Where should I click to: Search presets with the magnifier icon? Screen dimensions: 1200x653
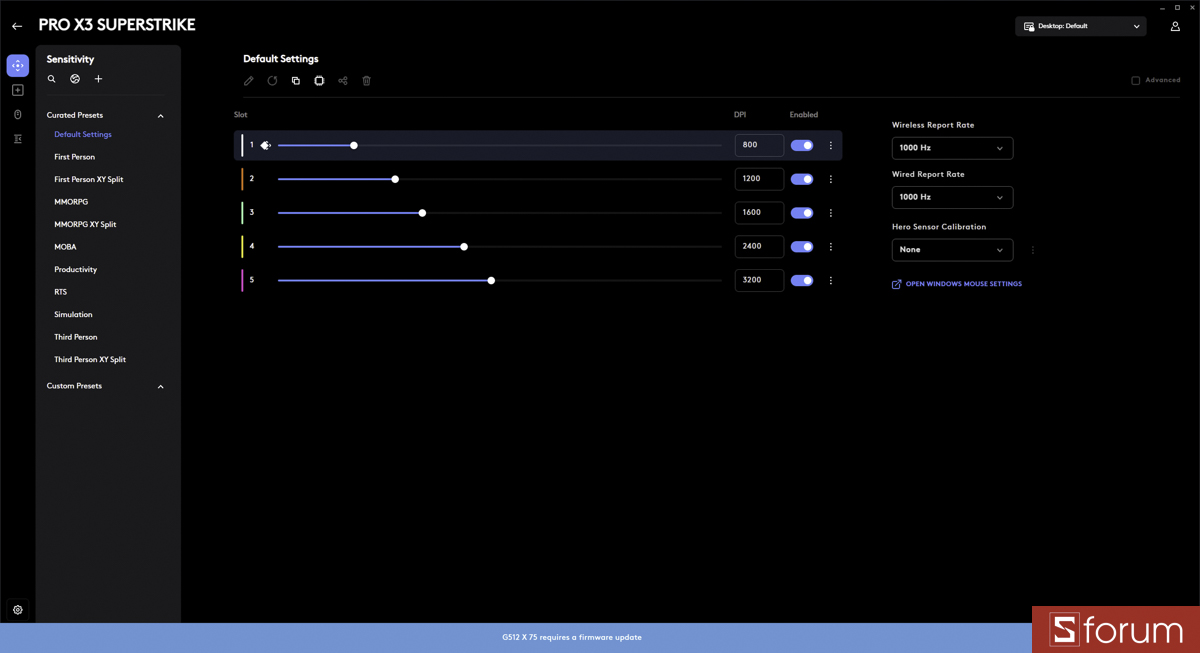click(52, 79)
